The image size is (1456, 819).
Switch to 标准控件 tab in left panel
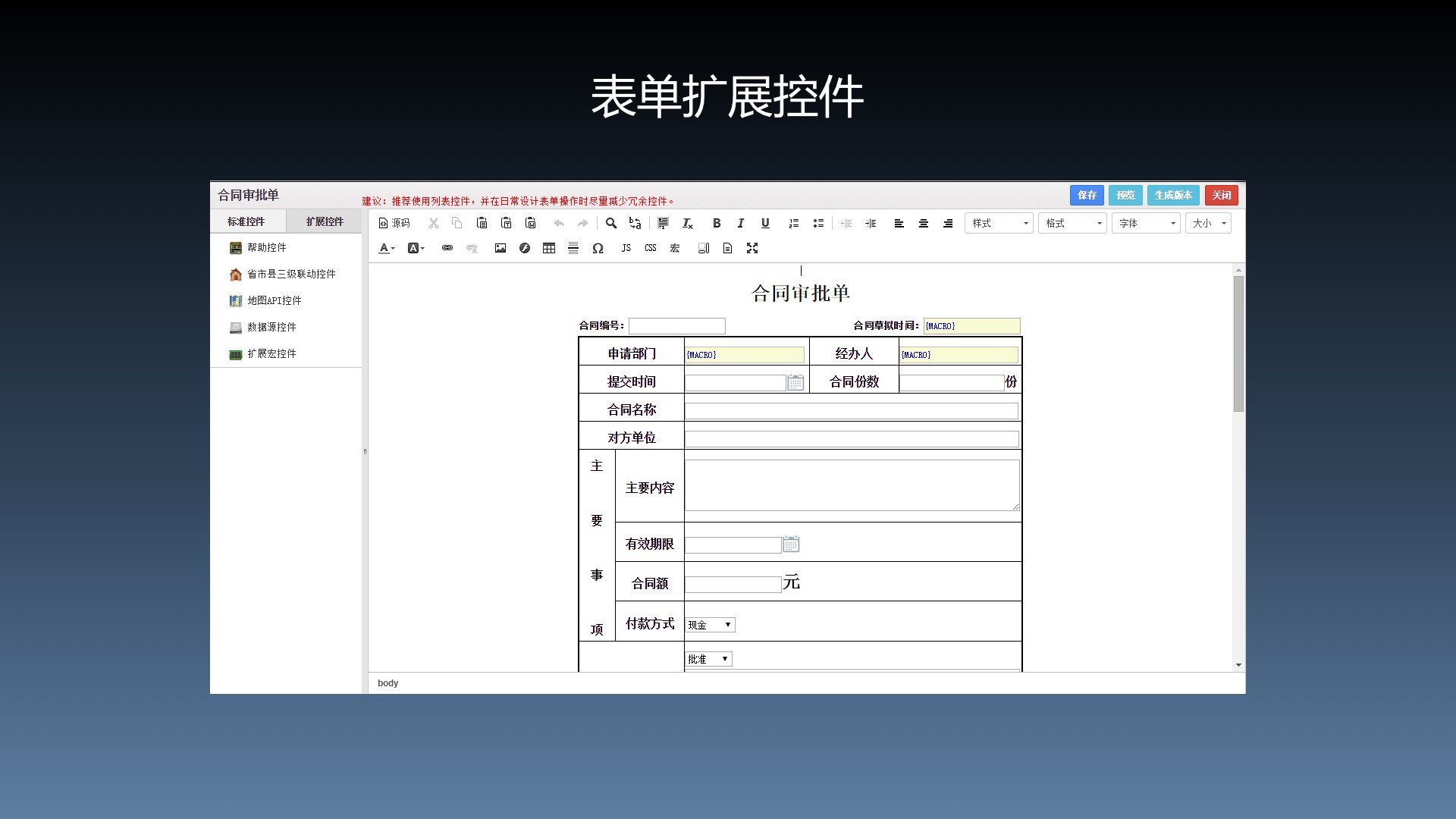click(x=248, y=221)
